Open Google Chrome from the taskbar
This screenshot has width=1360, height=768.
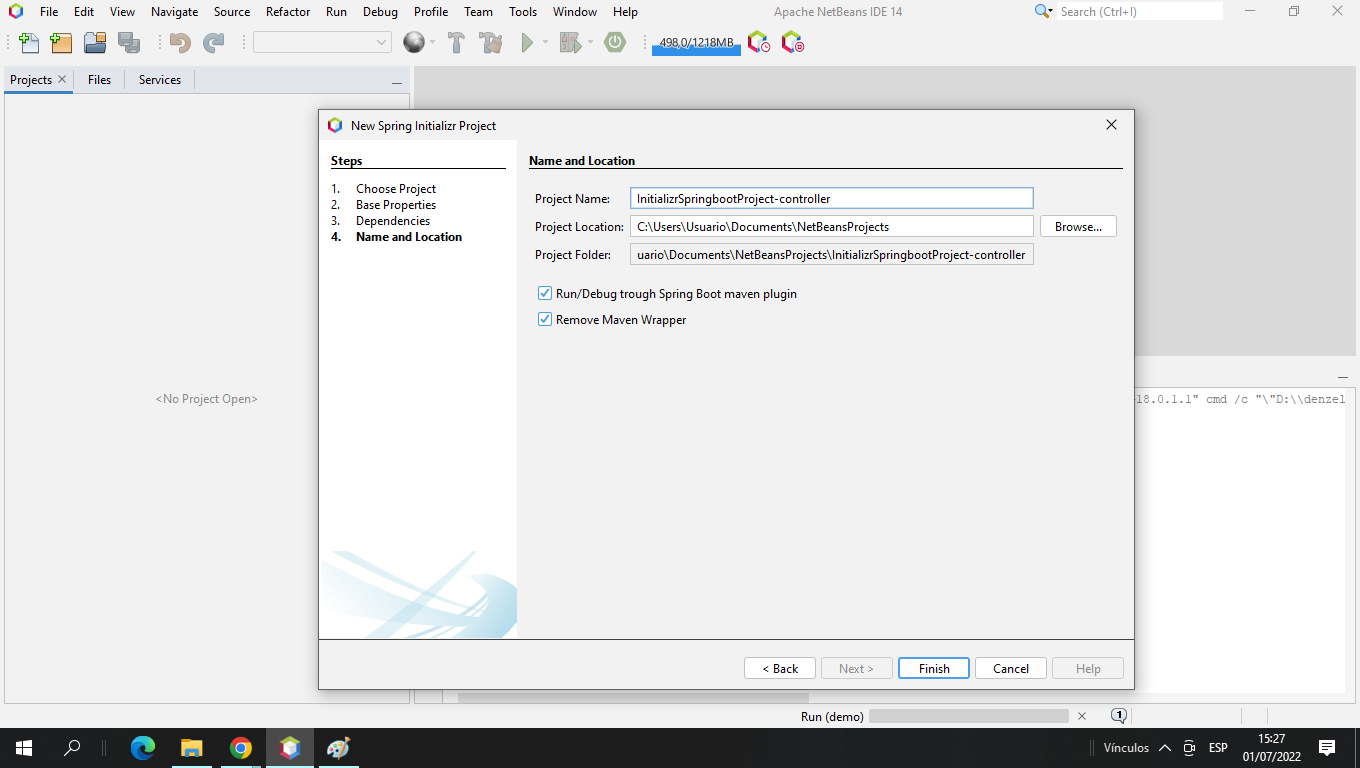pos(240,748)
